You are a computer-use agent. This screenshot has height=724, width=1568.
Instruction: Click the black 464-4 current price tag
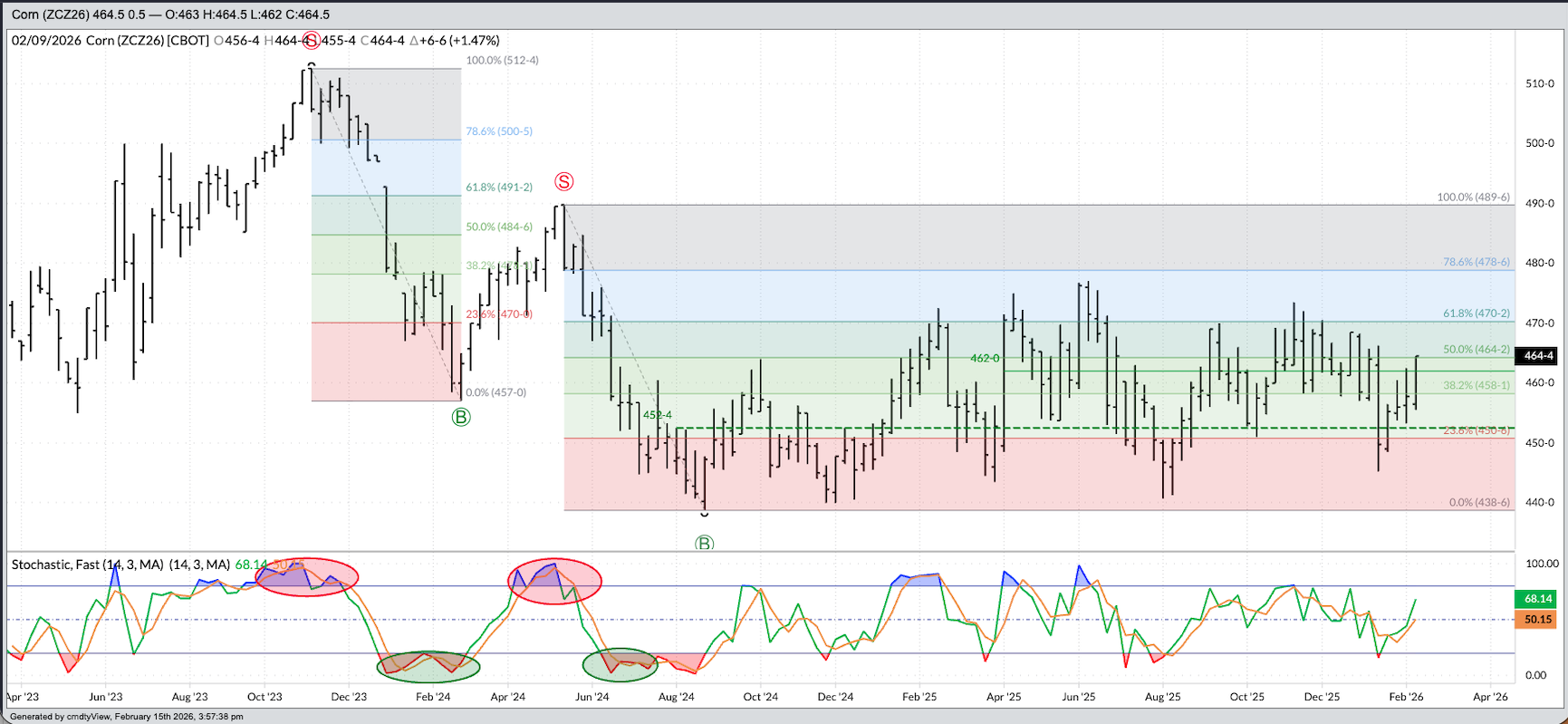point(1538,356)
